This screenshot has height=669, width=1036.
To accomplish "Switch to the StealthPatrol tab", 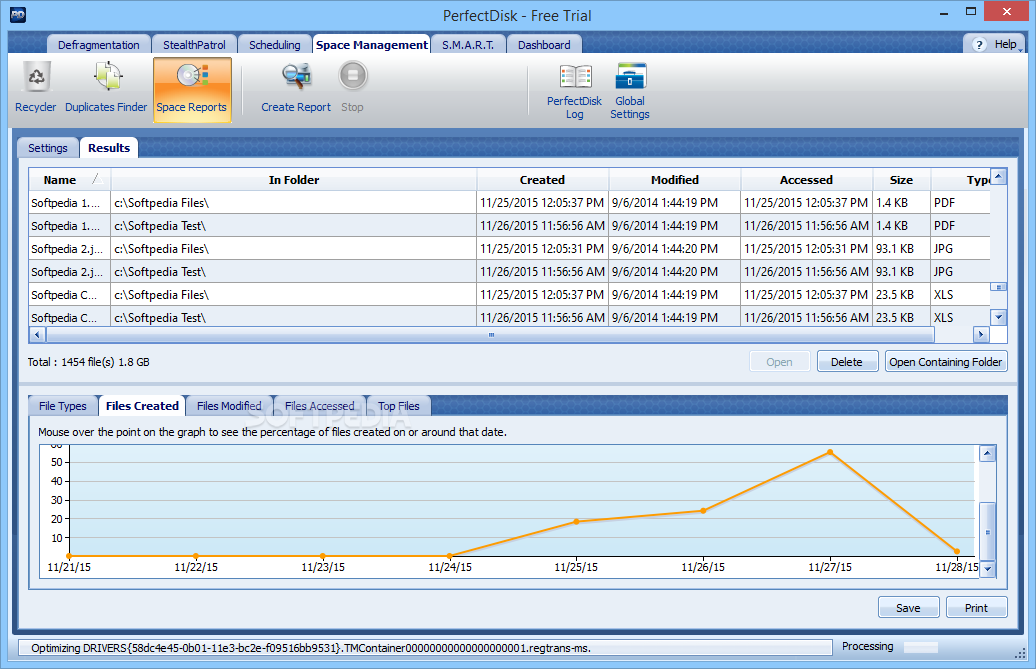I will 194,44.
